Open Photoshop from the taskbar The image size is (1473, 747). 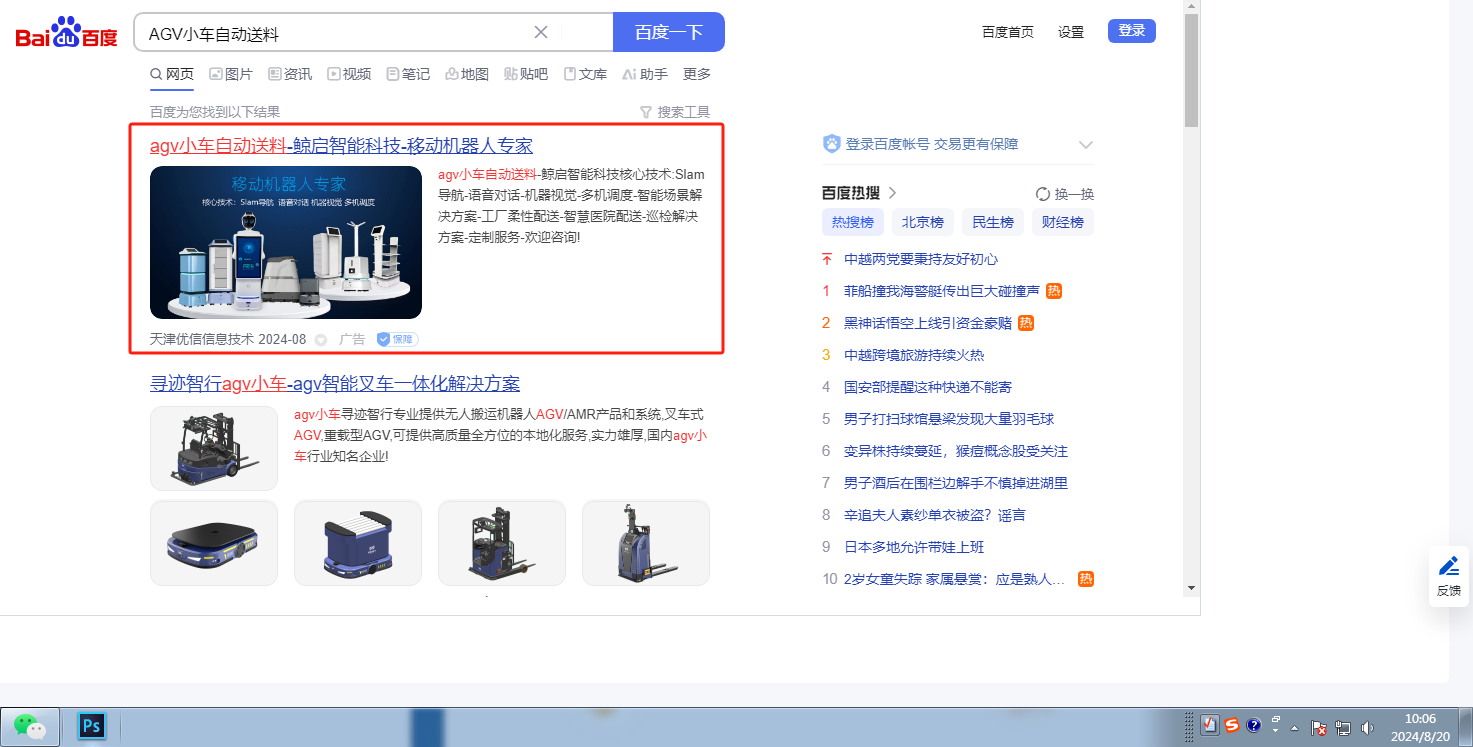coord(92,726)
